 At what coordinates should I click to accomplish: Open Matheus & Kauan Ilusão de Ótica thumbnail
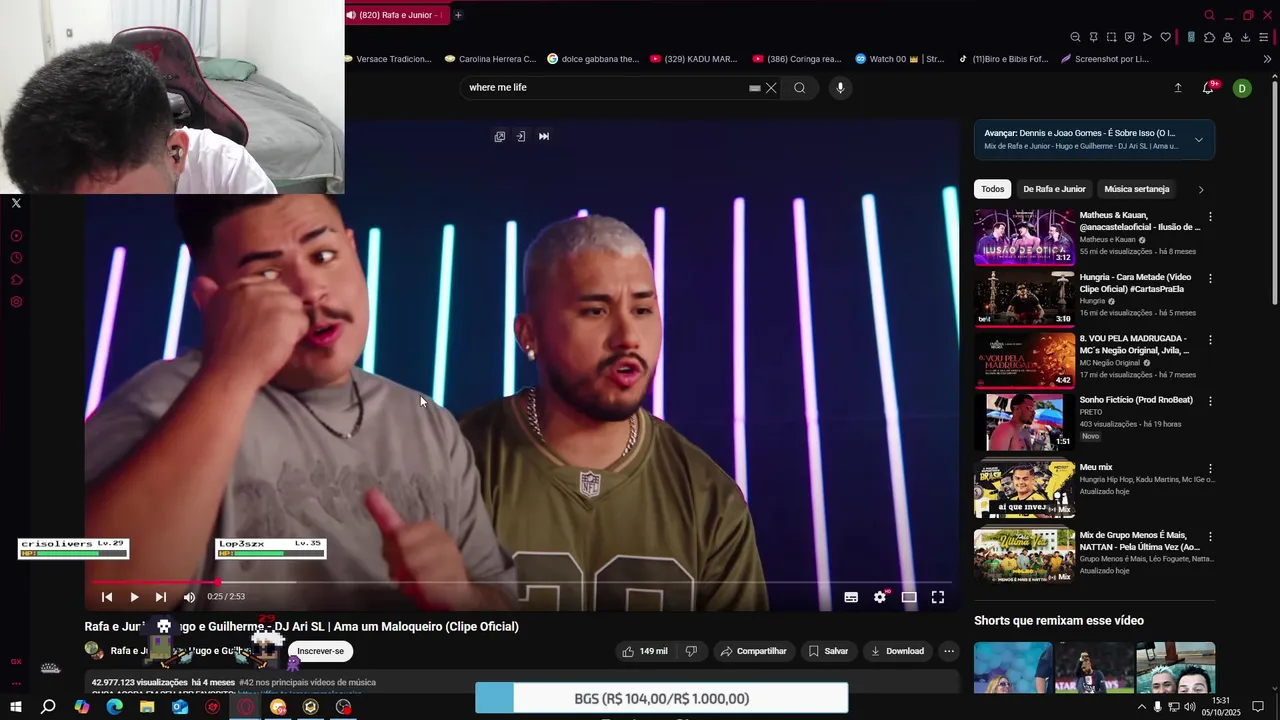click(1024, 237)
